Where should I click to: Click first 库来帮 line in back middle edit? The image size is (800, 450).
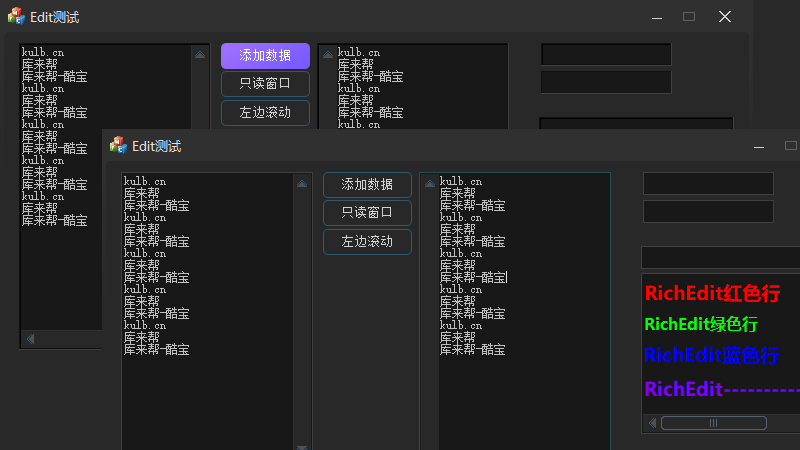tap(356, 65)
